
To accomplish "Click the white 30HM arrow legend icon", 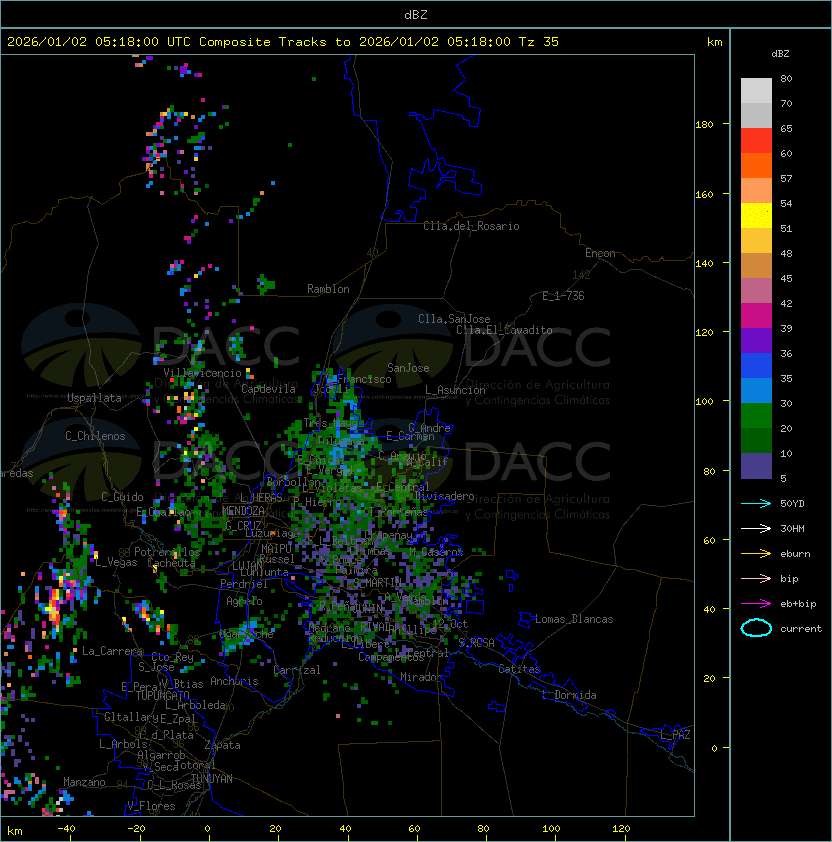I will tap(756, 528).
